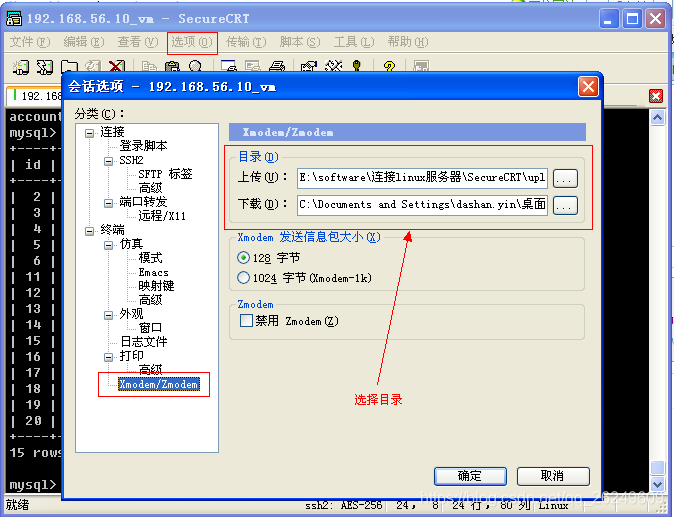Screen dimensions: 674x517
Task: Open the 编辑(E) menu
Action: [84, 42]
